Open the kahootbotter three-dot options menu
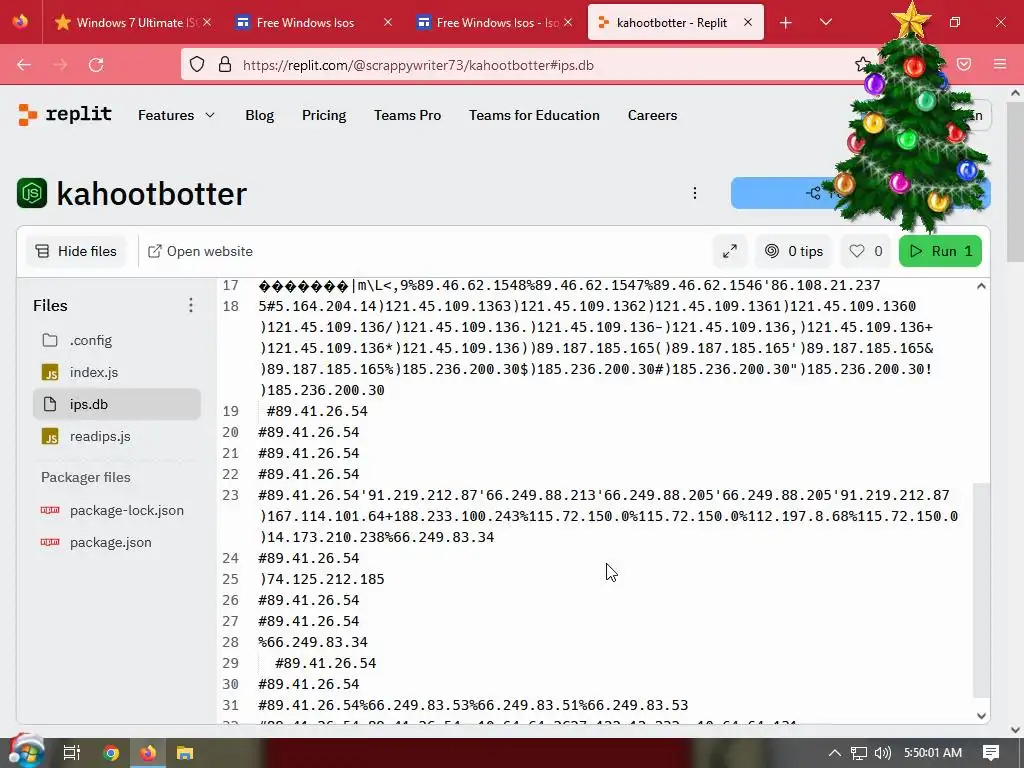 click(x=695, y=193)
